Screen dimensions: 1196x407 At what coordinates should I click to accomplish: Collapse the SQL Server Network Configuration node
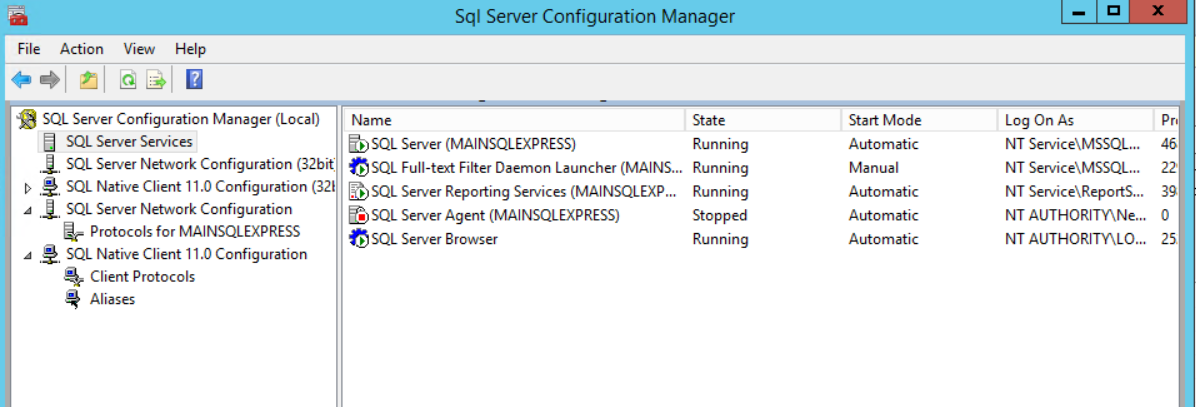[28, 210]
